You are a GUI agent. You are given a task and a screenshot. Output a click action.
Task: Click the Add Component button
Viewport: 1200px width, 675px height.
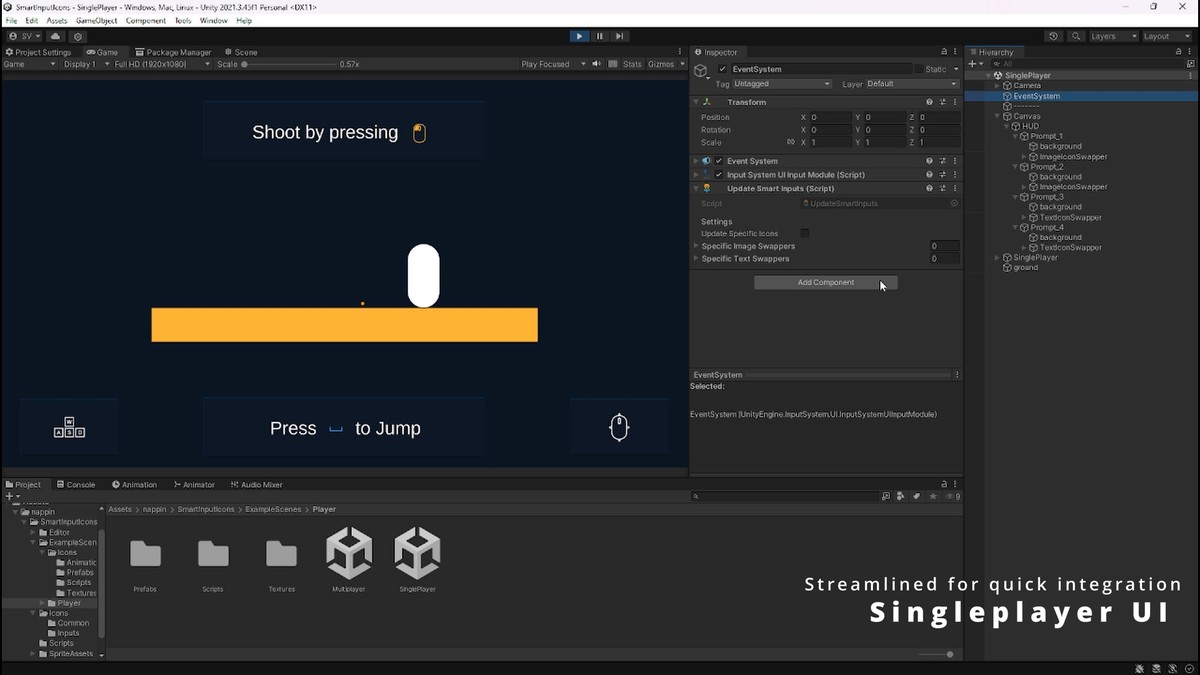[x=825, y=283]
